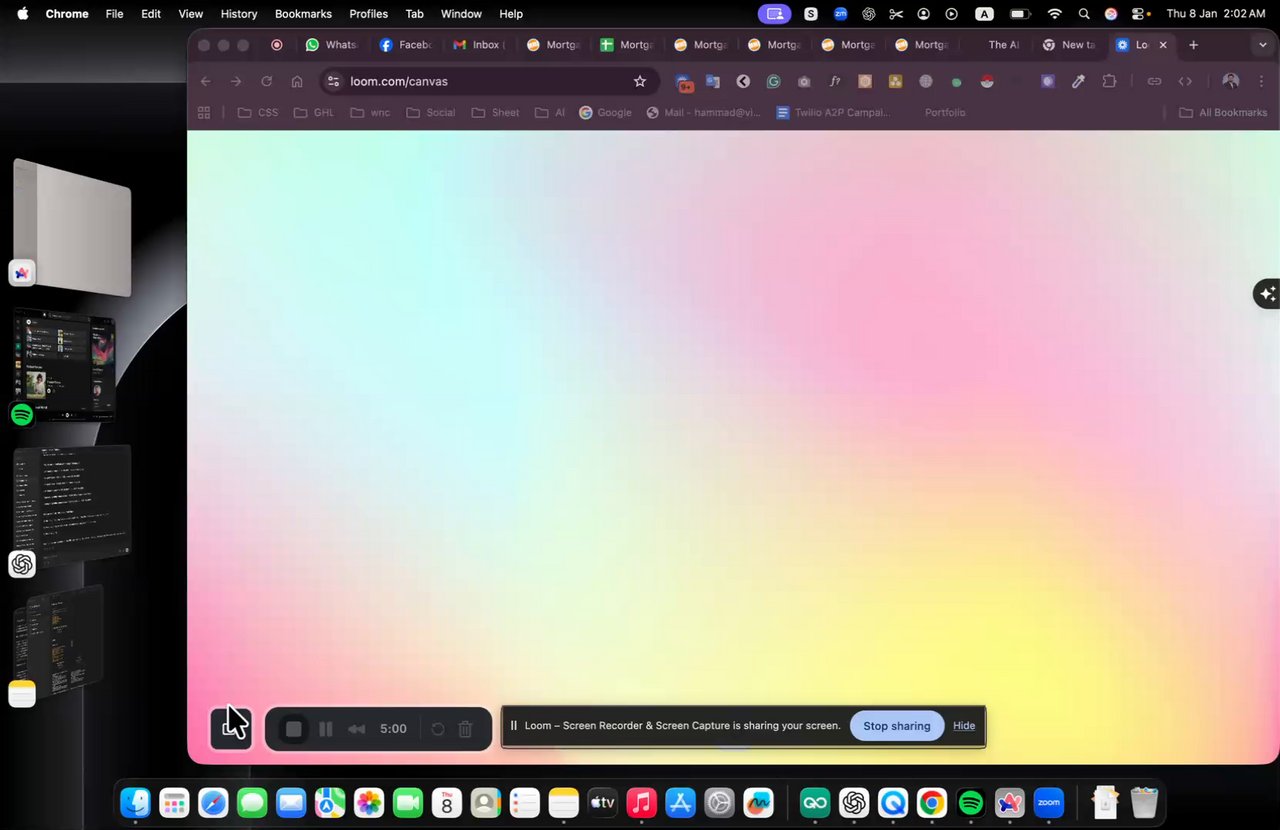Open Music app from the Dock
The width and height of the screenshot is (1280, 830).
641,803
